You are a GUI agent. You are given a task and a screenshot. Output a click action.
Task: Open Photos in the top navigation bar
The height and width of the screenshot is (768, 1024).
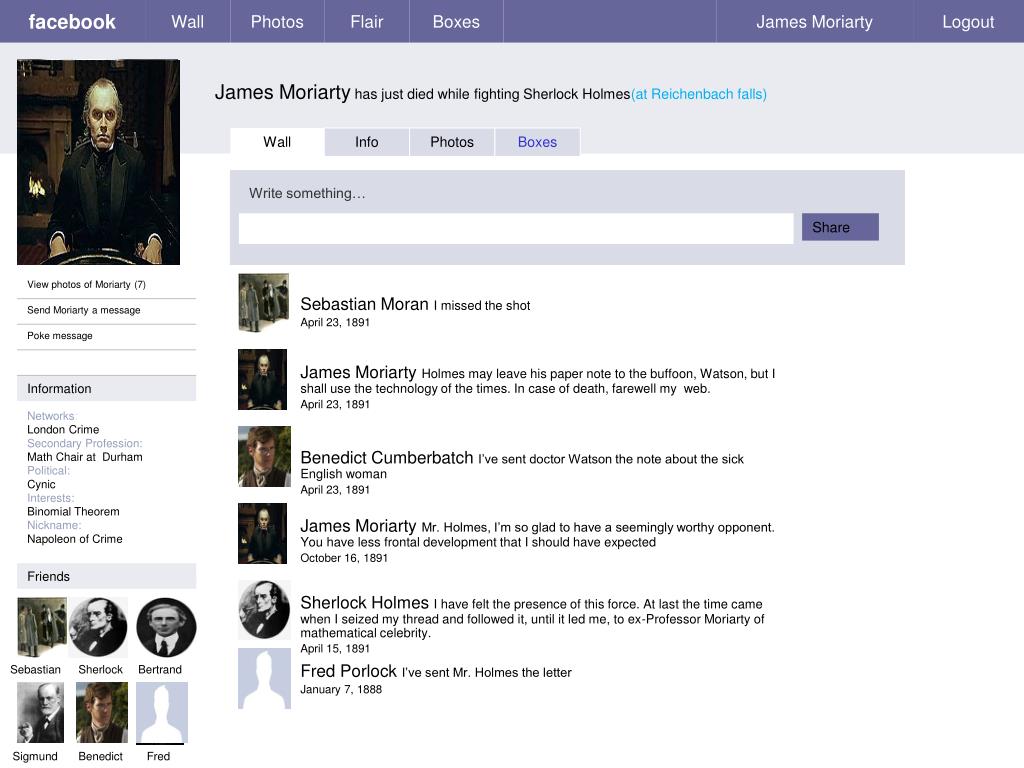click(x=277, y=22)
